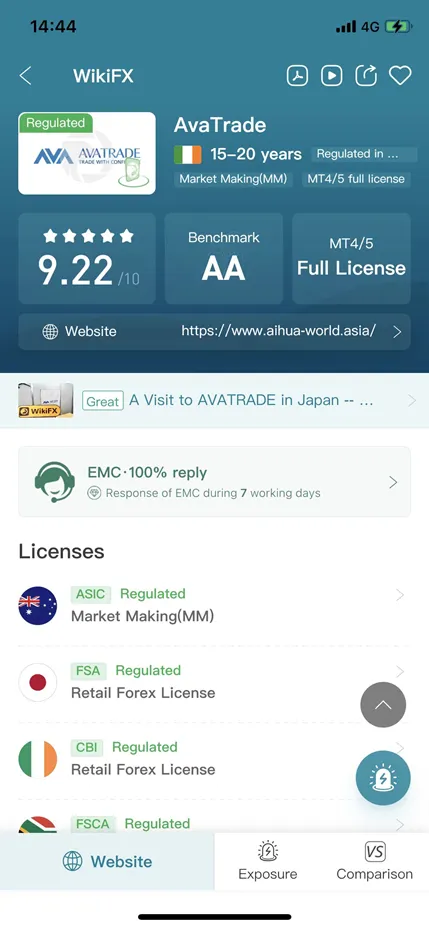
Task: Tap the MT4/5 Full License card
Action: [x=351, y=258]
